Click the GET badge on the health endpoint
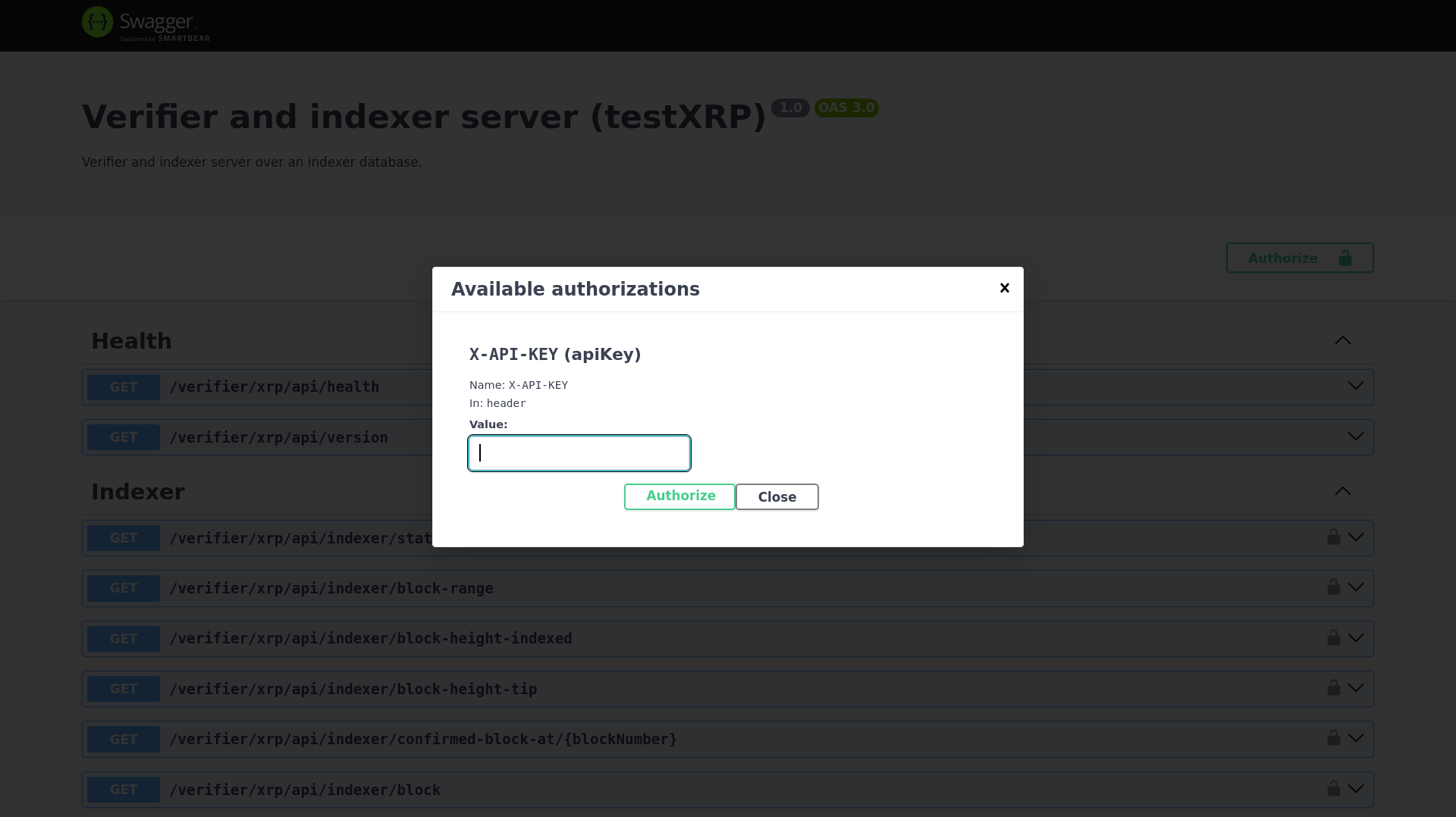This screenshot has width=1456, height=817. click(x=122, y=387)
